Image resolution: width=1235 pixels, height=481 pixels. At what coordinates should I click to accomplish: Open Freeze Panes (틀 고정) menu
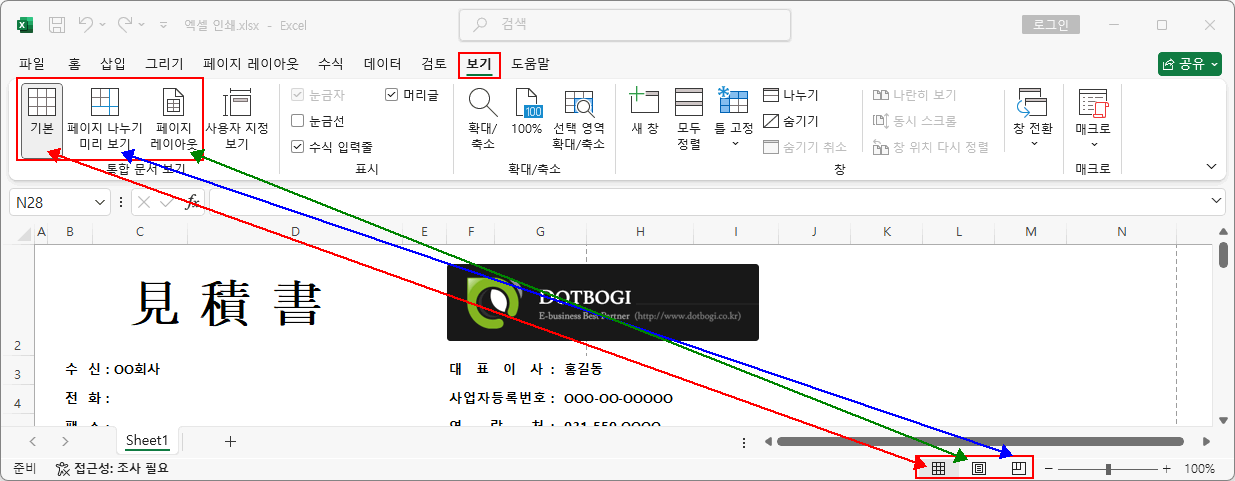pyautogui.click(x=733, y=119)
